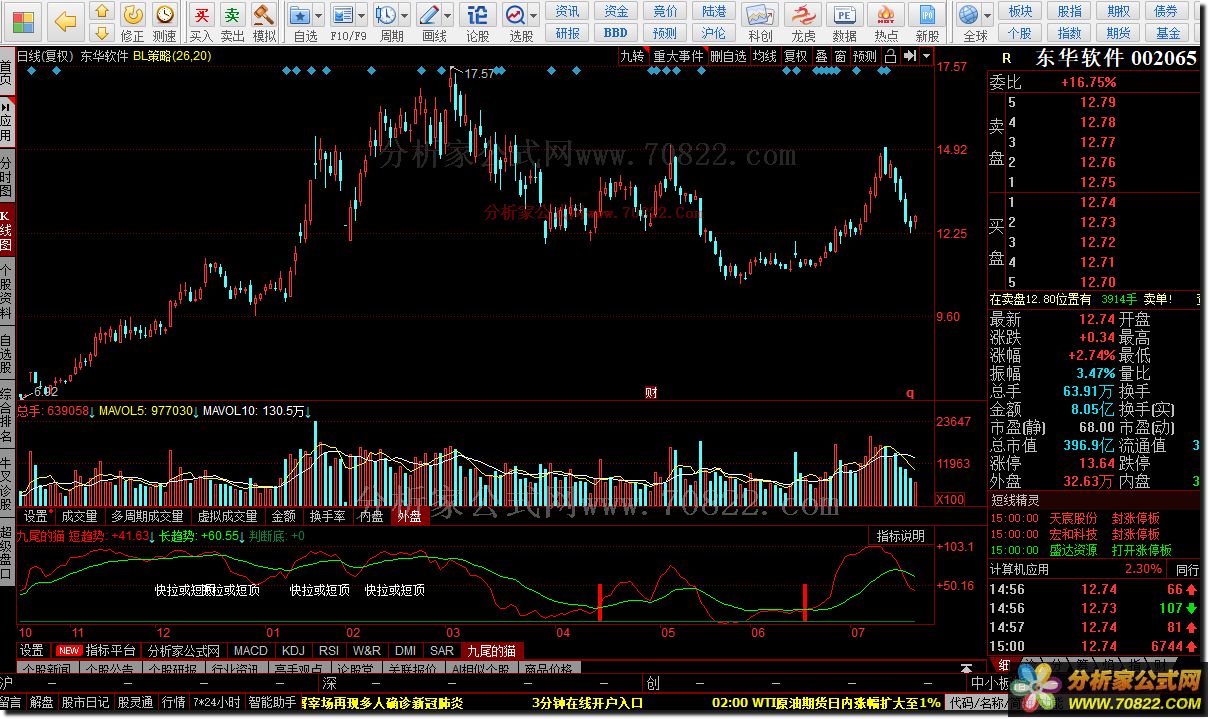Click the colorful home squares icon
This screenshot has width=1210, height=719.
pos(22,21)
